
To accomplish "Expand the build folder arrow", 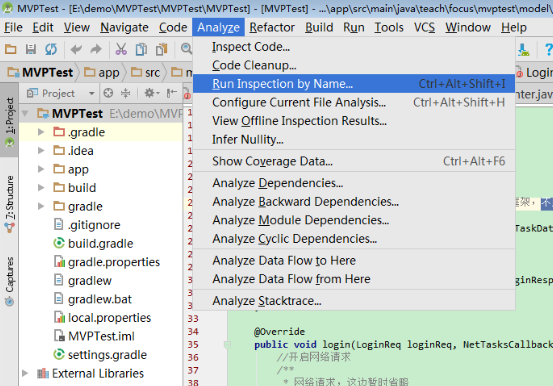I will tap(41, 188).
